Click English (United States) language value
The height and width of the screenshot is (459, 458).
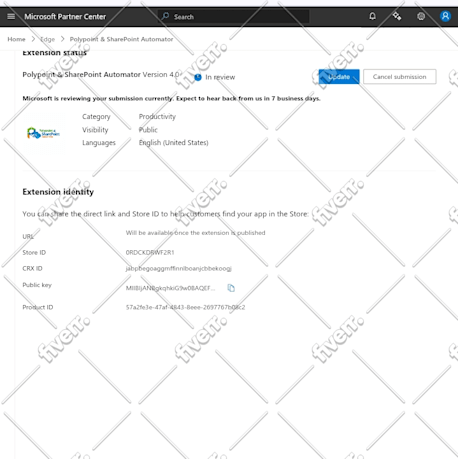click(x=174, y=143)
